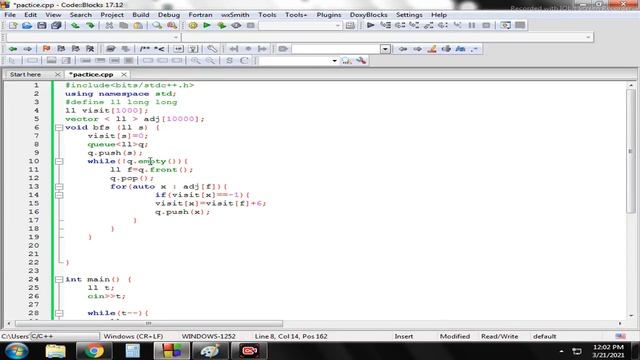This screenshot has height=360, width=640.
Task: Jump back with the green left arrow
Action: pos(13,49)
